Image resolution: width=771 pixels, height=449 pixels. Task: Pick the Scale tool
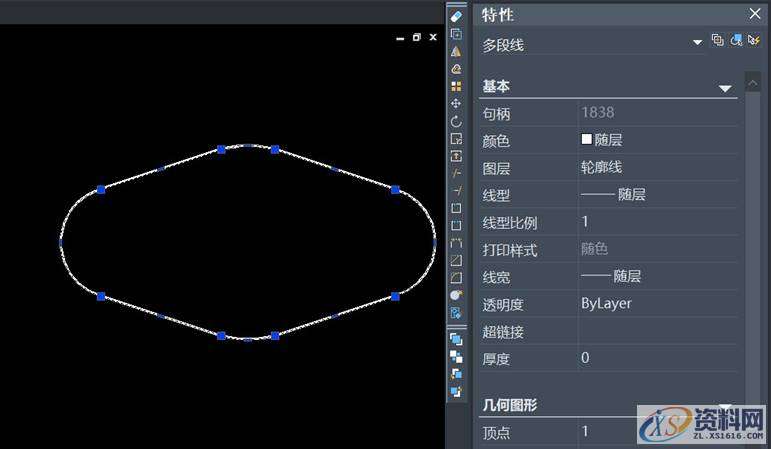[x=456, y=139]
